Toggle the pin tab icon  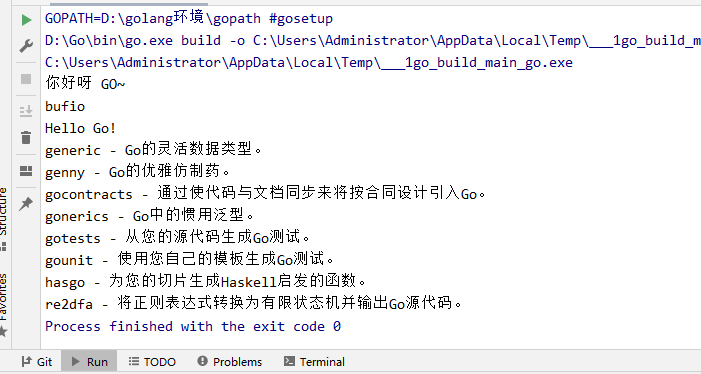[x=26, y=204]
